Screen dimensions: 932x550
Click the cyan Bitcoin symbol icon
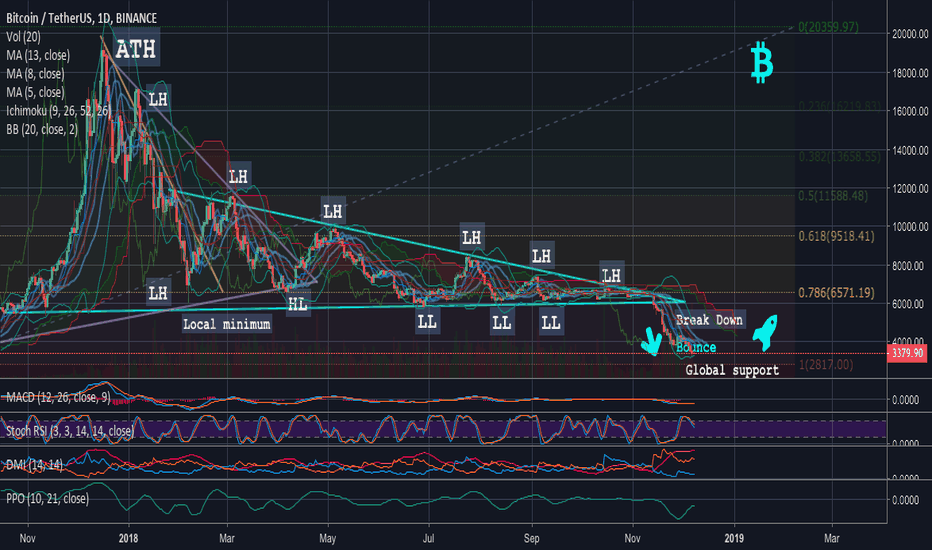[x=761, y=62]
